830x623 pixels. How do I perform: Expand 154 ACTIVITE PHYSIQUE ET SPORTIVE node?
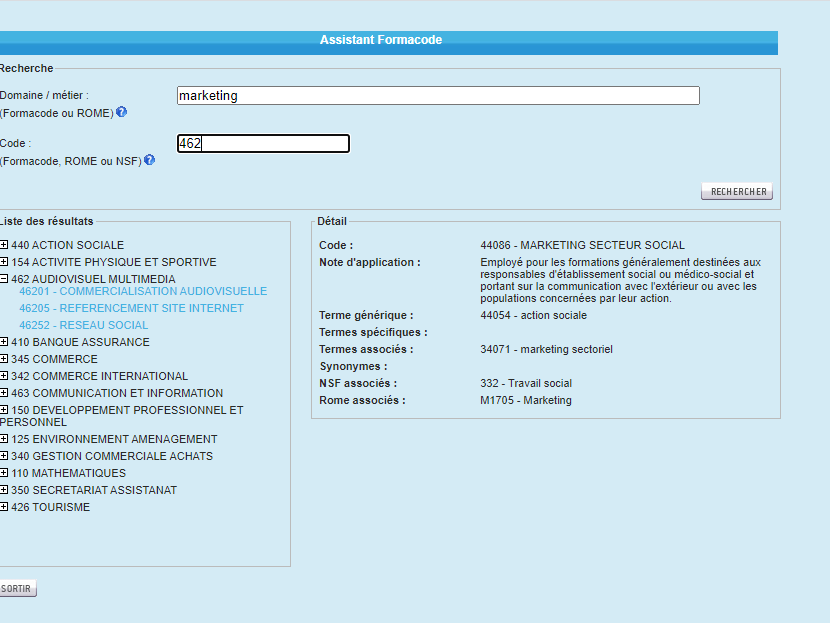tap(4, 261)
